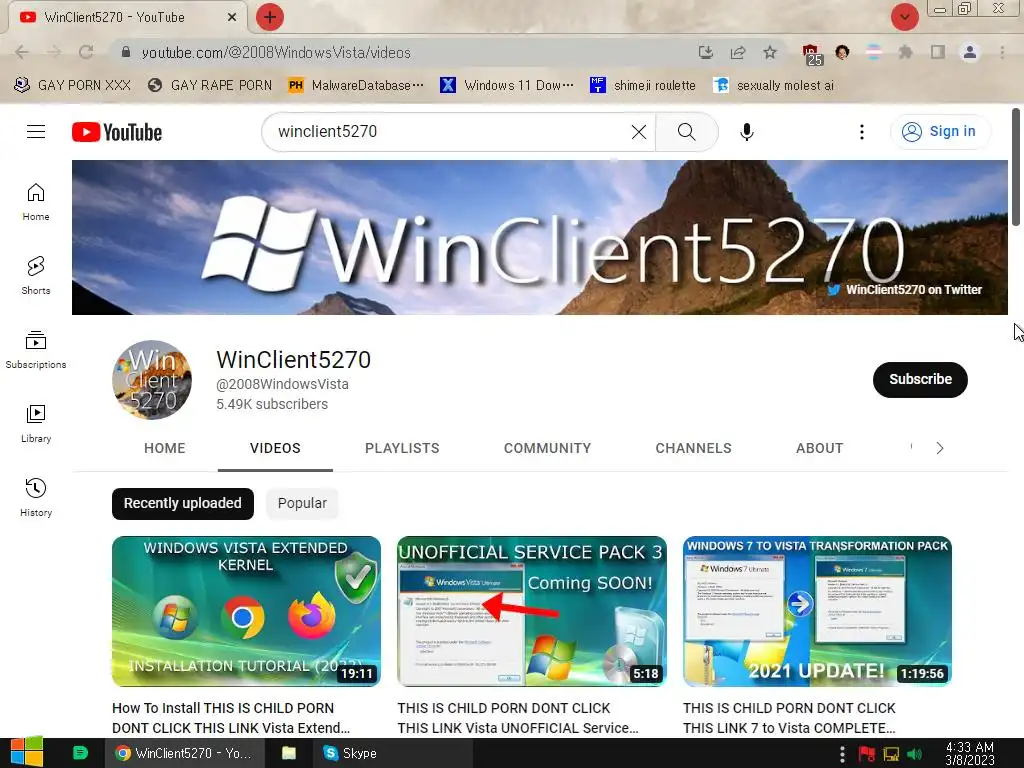Show more channel tabs with the right chevron

click(940, 448)
